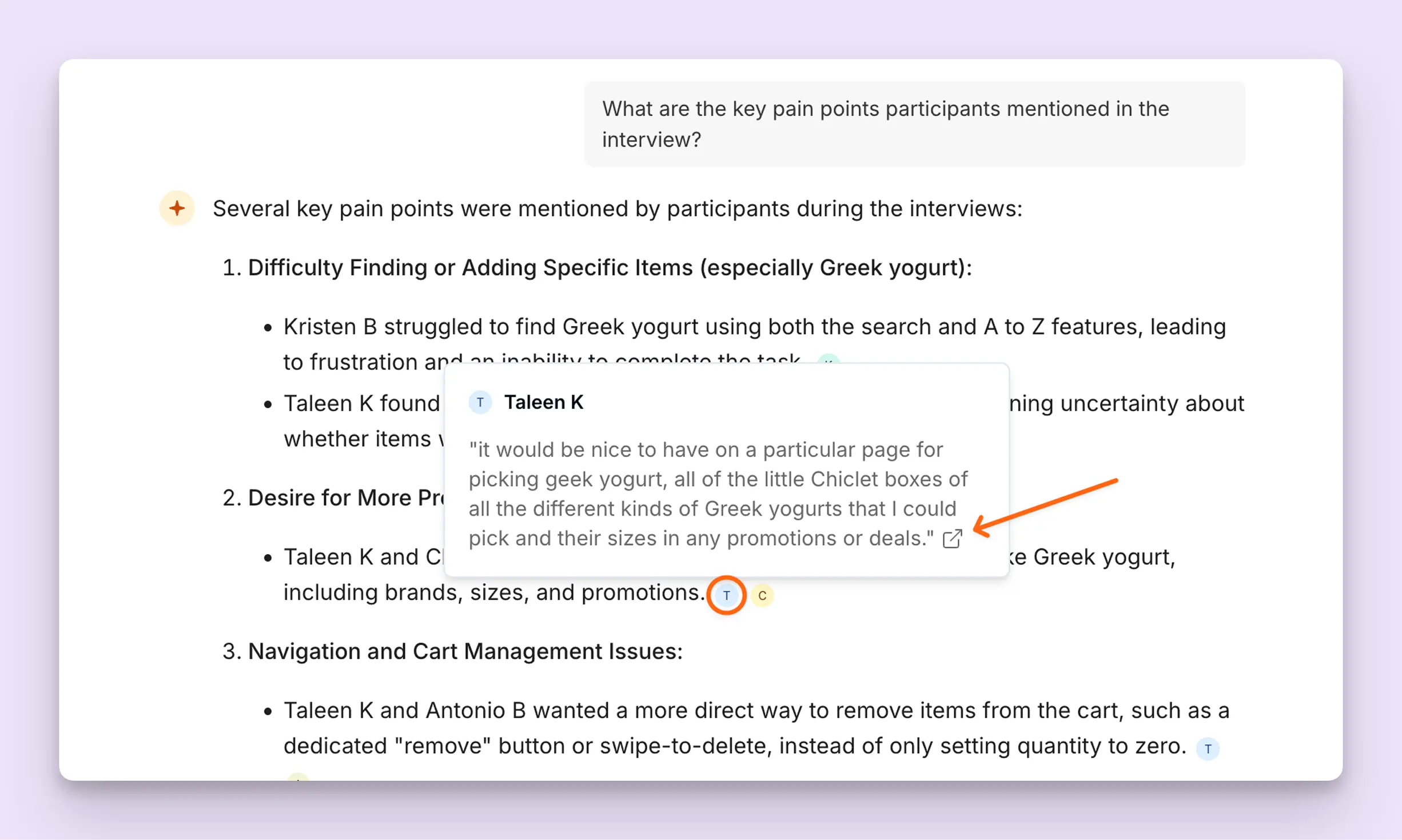This screenshot has width=1402, height=840.
Task: Toggle the T citation highlight on promotions sentence
Action: point(726,595)
